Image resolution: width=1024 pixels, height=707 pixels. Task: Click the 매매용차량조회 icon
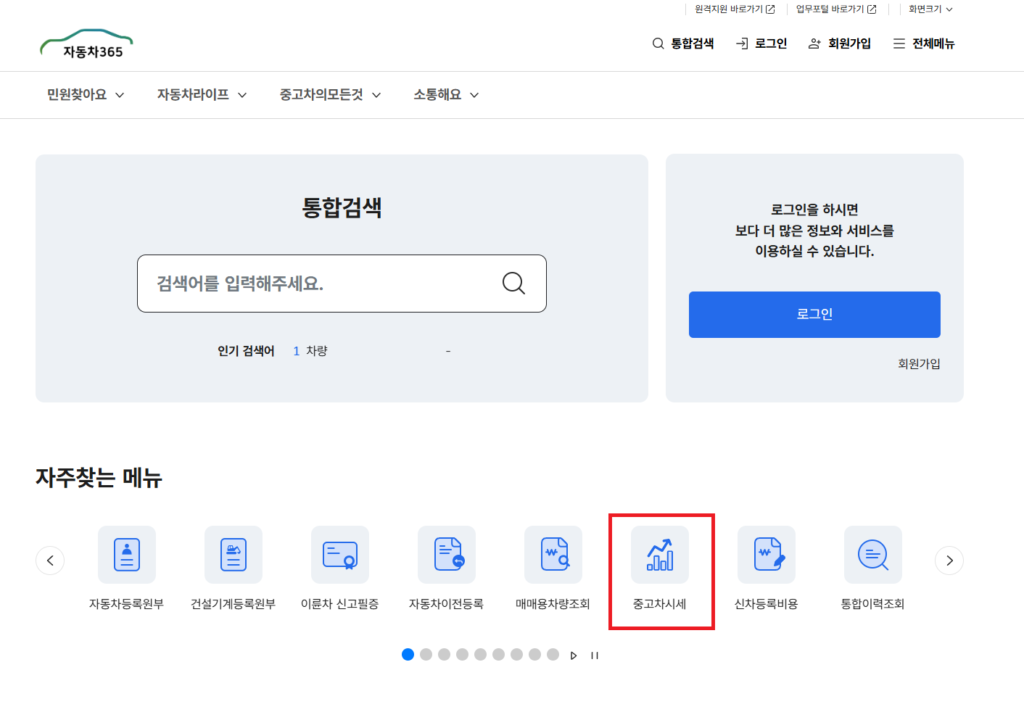click(553, 555)
